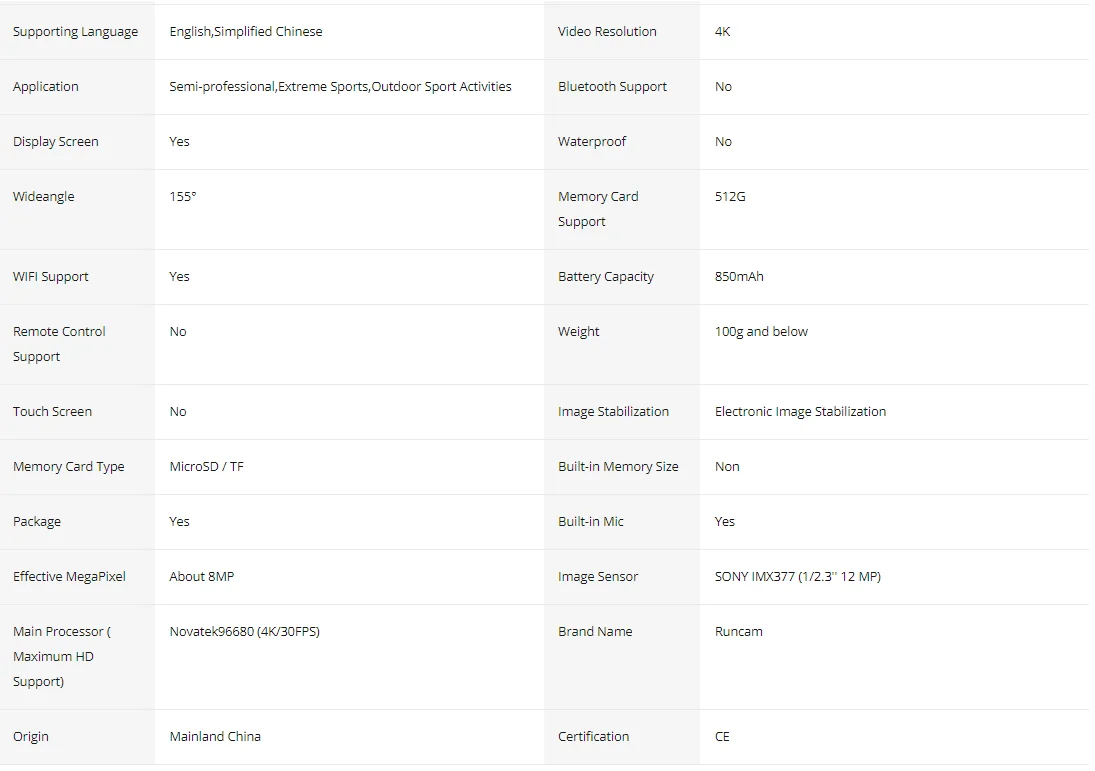The width and height of the screenshot is (1095, 771).
Task: Select the "Novatek96680 (4K/30FPS)" processor value
Action: [x=244, y=632]
